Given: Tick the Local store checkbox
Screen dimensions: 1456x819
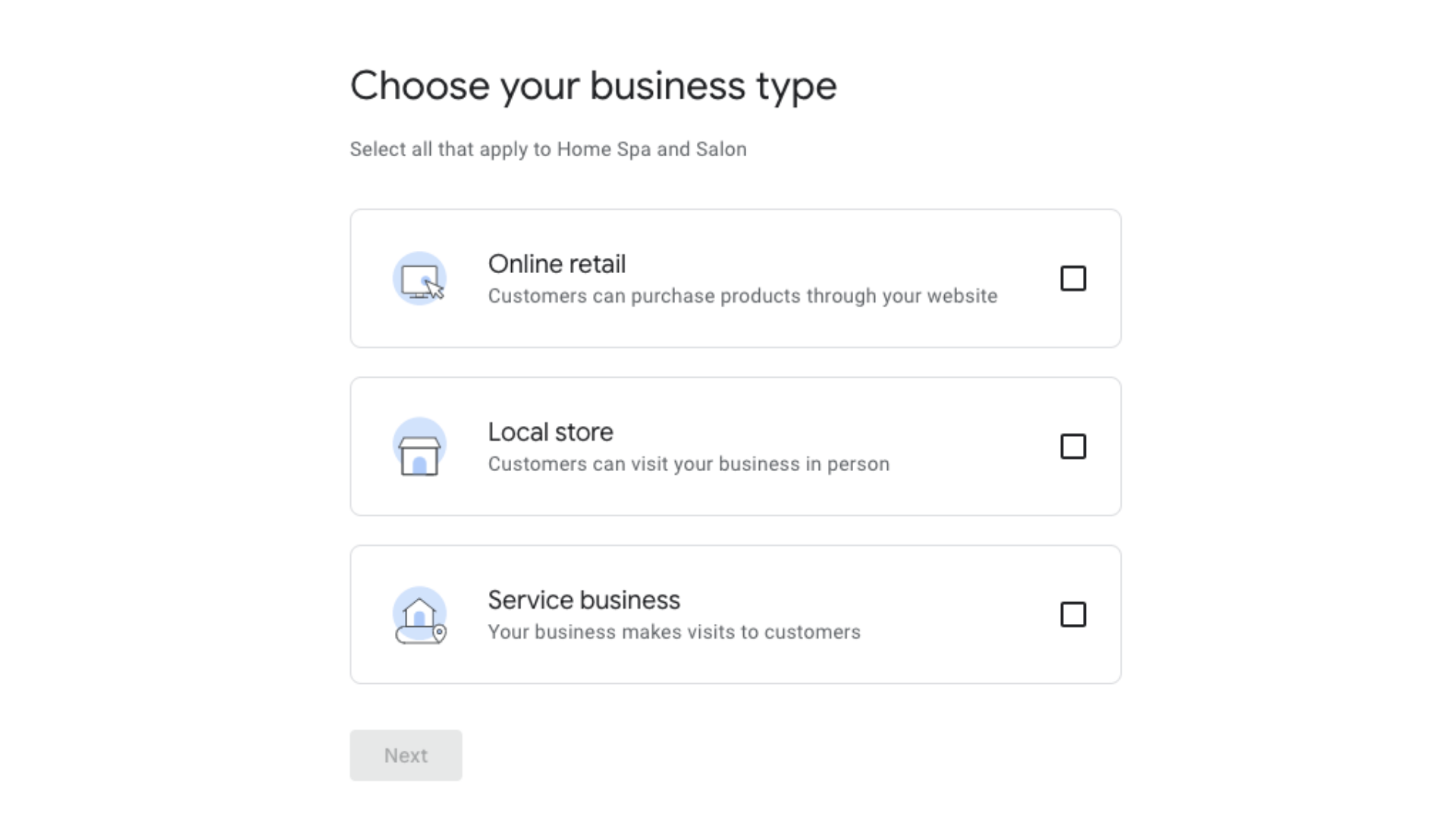Looking at the screenshot, I should pos(1072,447).
